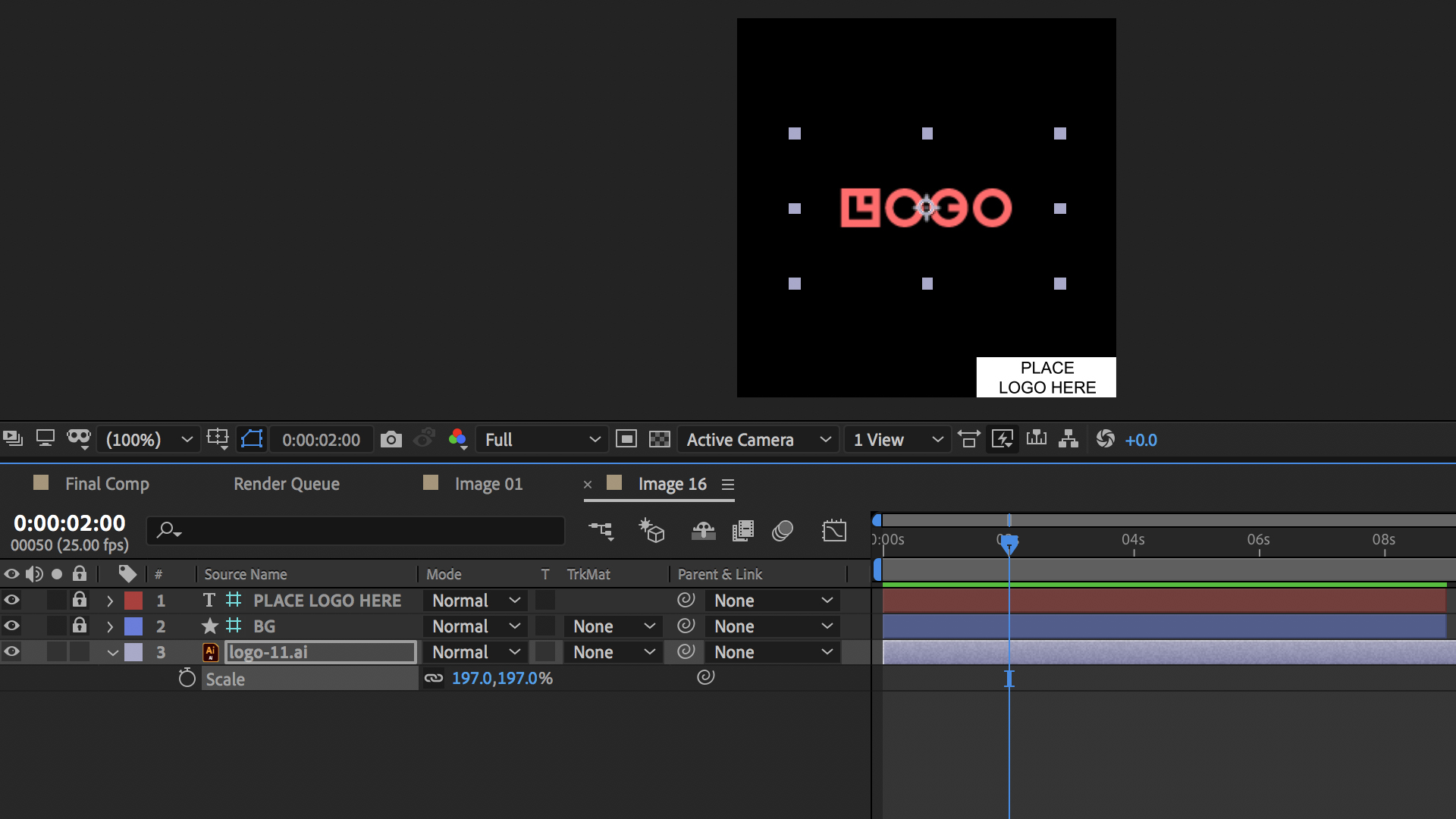This screenshot has height=819, width=1456.
Task: Click the Scale stopwatch to add keyframe
Action: pyautogui.click(x=187, y=678)
